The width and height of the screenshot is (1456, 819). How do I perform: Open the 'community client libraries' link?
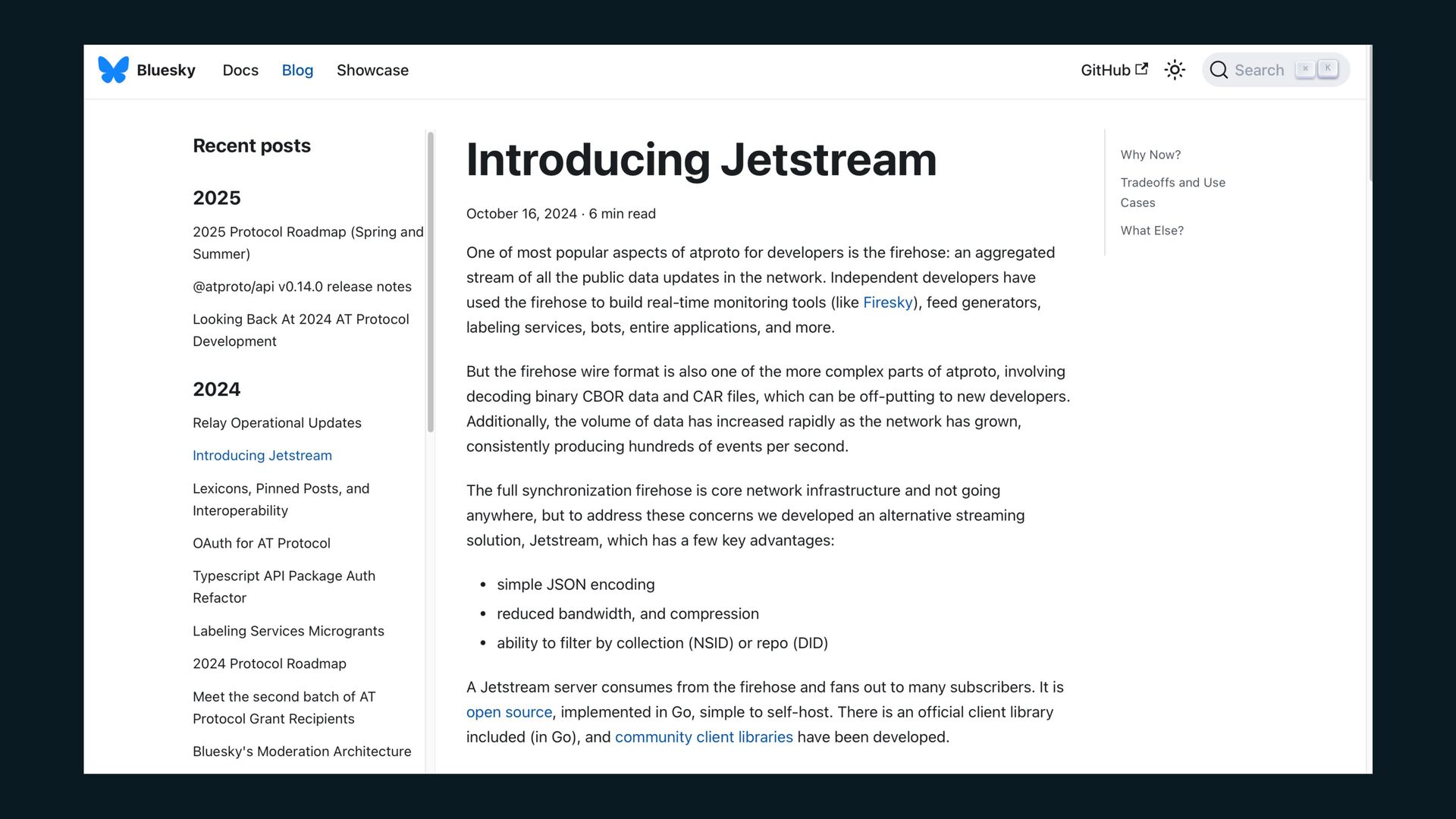pyautogui.click(x=703, y=737)
